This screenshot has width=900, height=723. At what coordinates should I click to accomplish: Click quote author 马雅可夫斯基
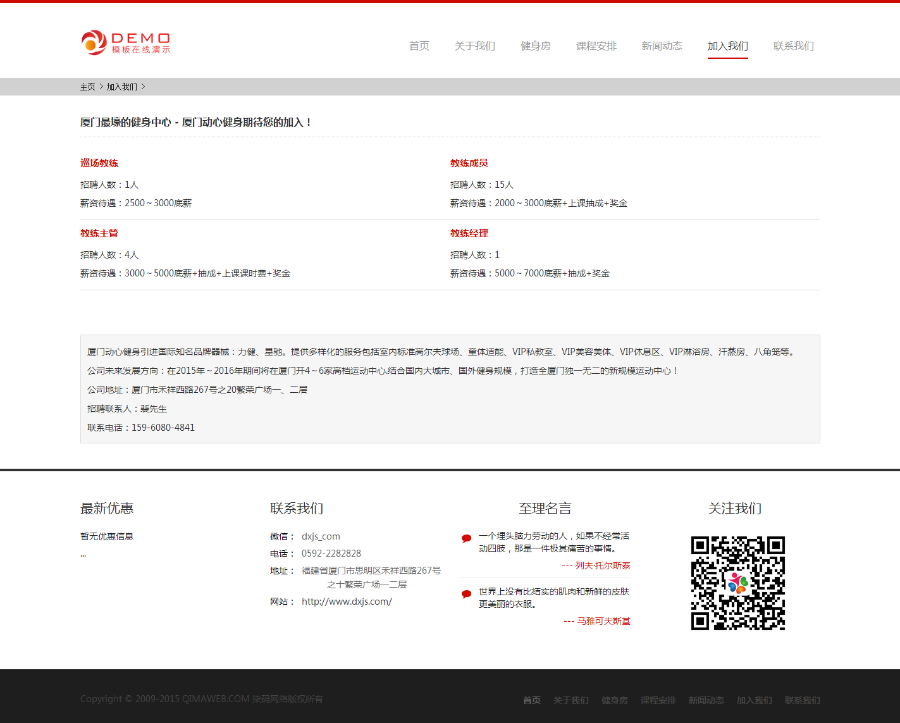(x=603, y=621)
